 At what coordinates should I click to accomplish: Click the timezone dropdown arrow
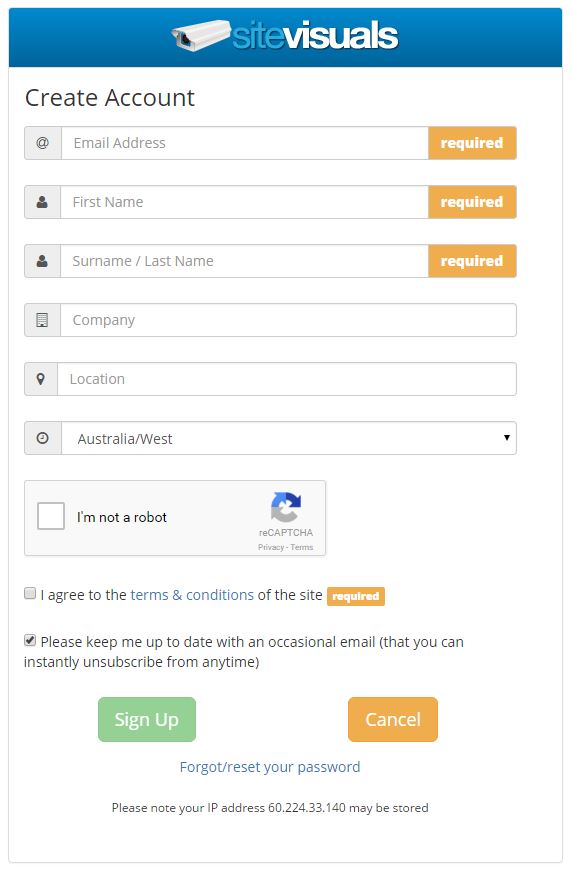point(506,438)
